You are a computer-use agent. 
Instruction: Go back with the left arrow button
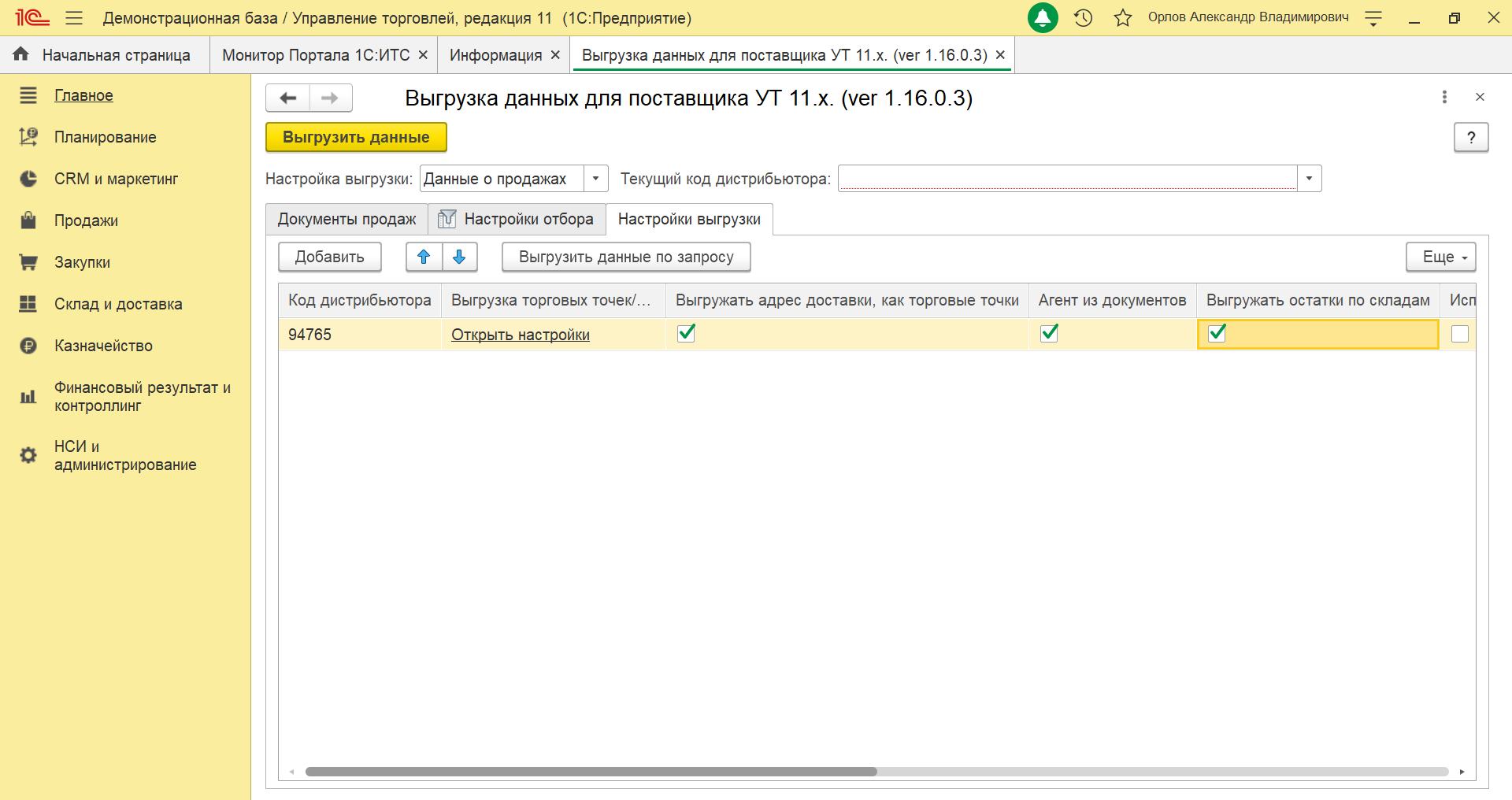[288, 98]
